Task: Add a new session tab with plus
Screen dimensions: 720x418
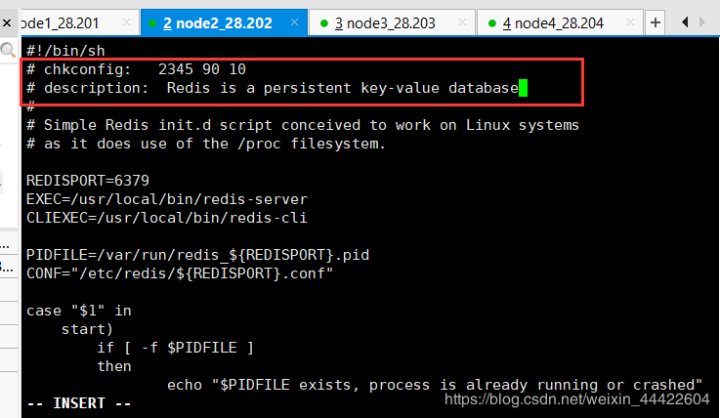Action: (x=655, y=22)
